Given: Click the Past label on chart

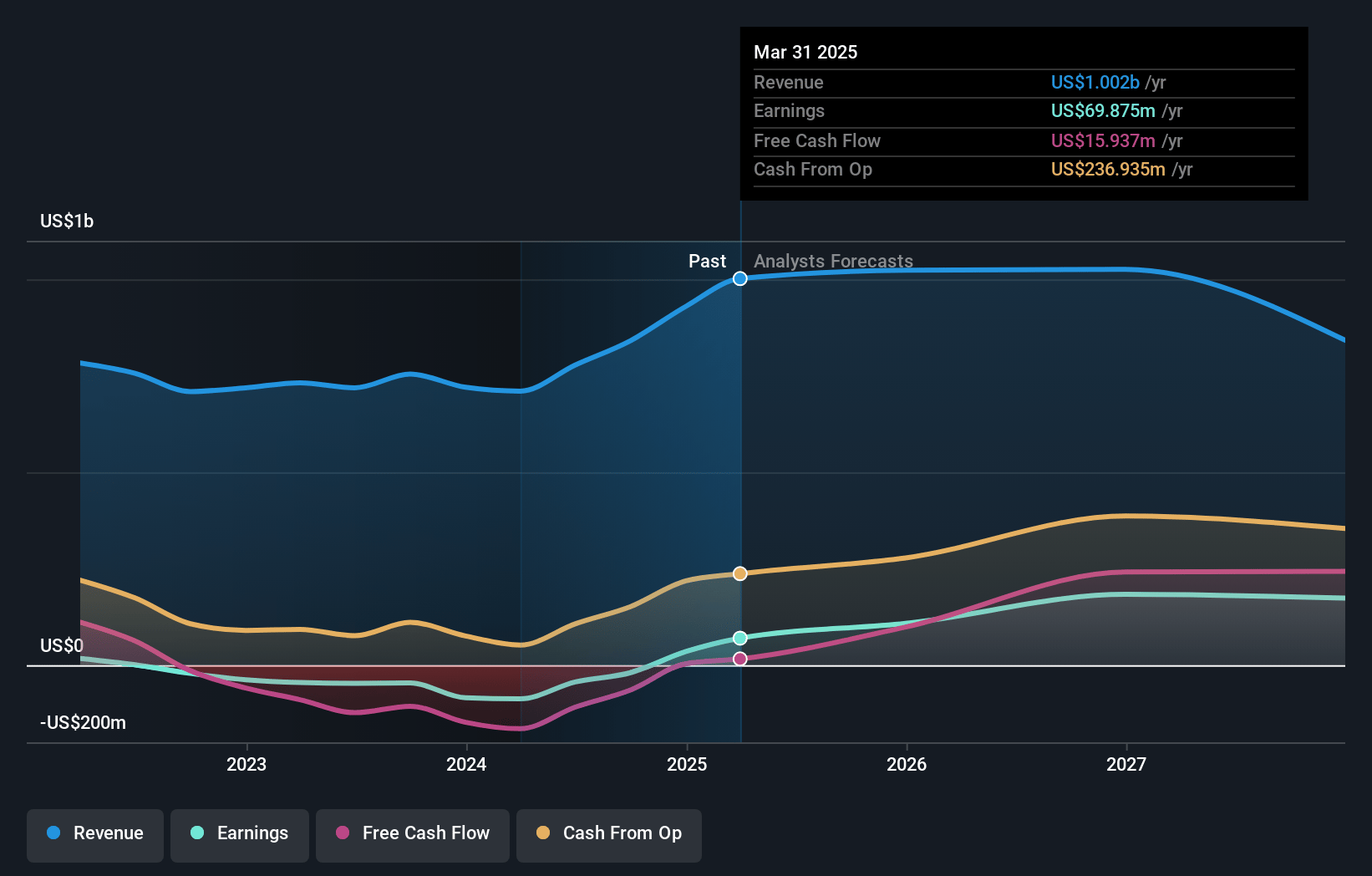Looking at the screenshot, I should (x=707, y=261).
